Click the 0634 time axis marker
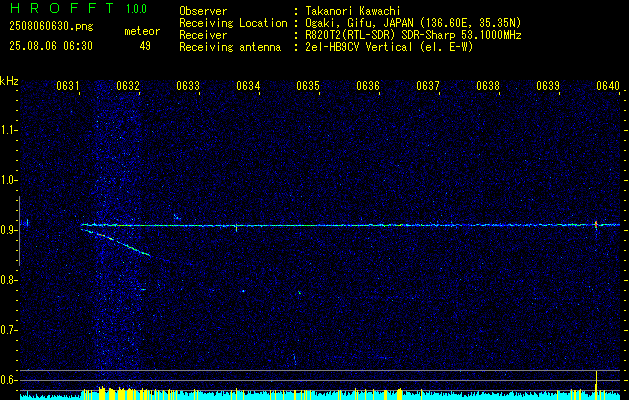 point(248,85)
